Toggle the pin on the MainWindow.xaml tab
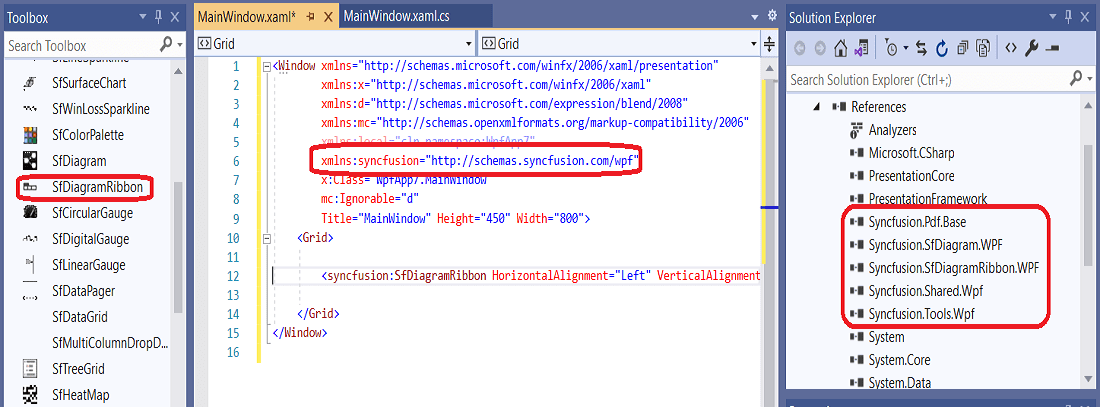 point(311,17)
